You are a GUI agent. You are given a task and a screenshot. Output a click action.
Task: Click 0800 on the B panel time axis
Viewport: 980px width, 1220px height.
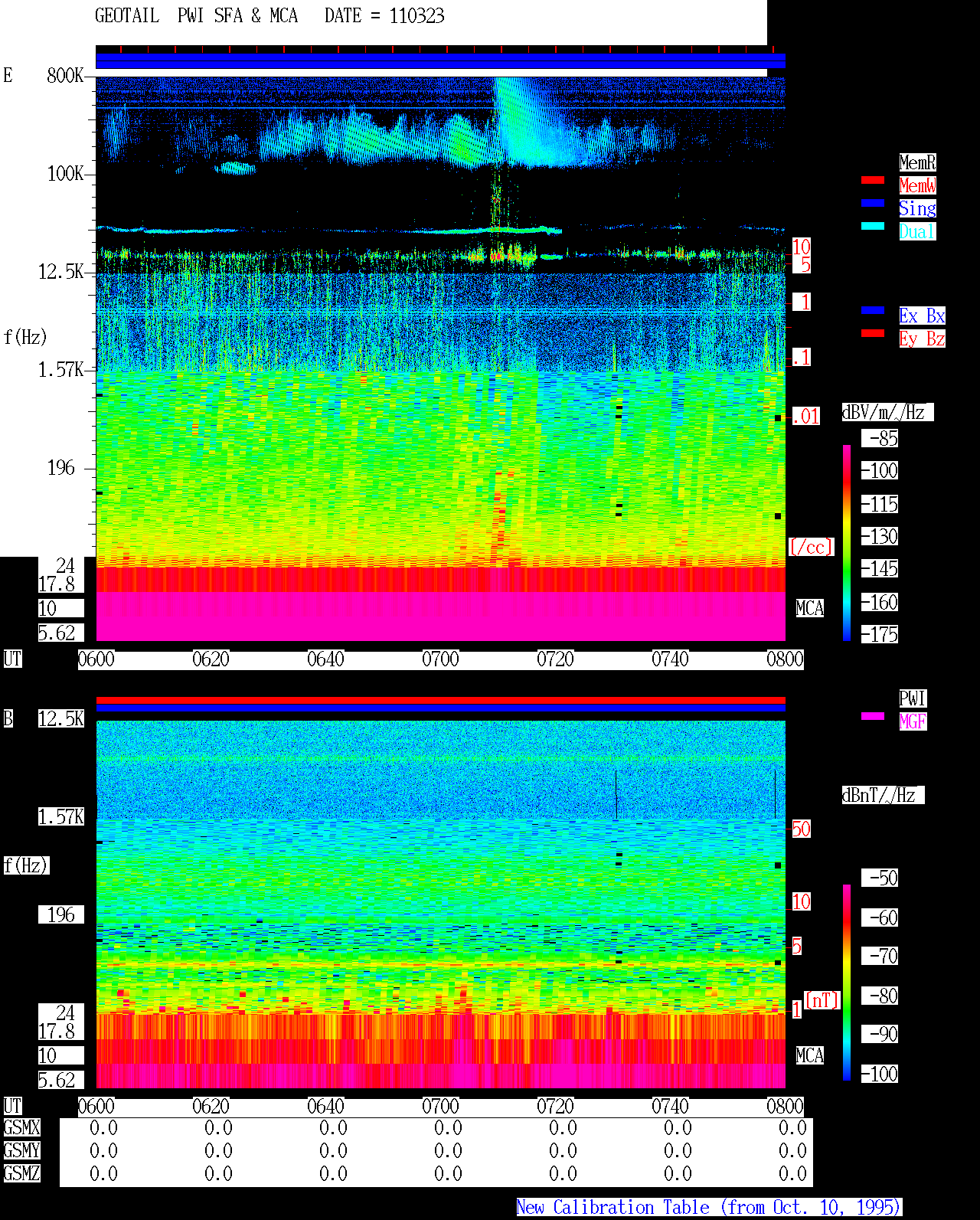785,1106
